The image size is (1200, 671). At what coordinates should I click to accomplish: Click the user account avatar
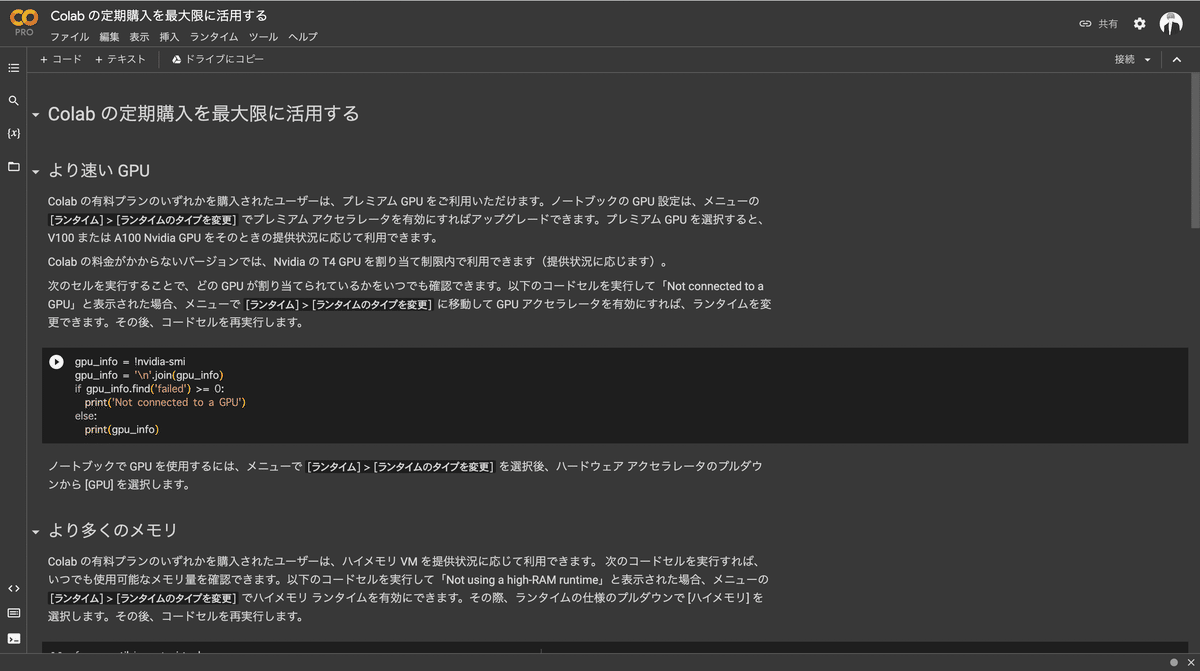tap(1171, 23)
